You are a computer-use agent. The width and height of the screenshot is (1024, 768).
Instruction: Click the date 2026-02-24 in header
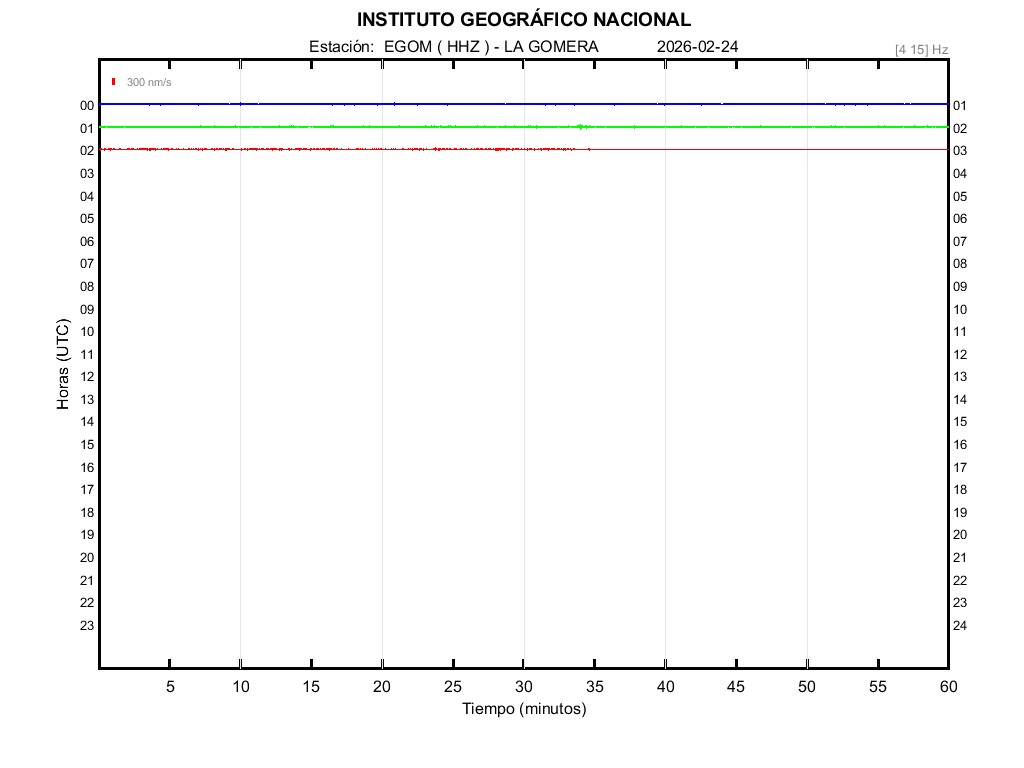(x=698, y=47)
